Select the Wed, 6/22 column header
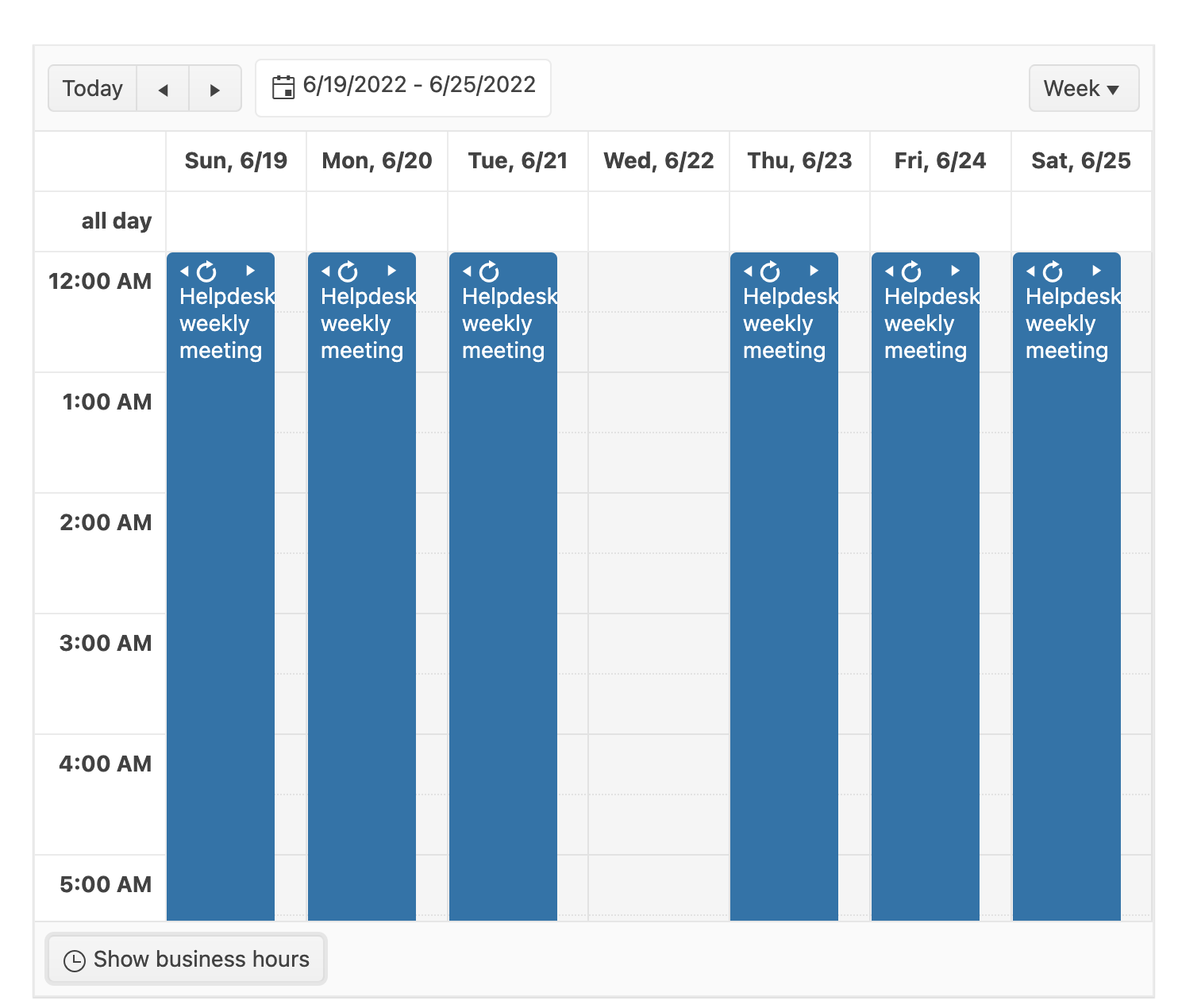 658,161
